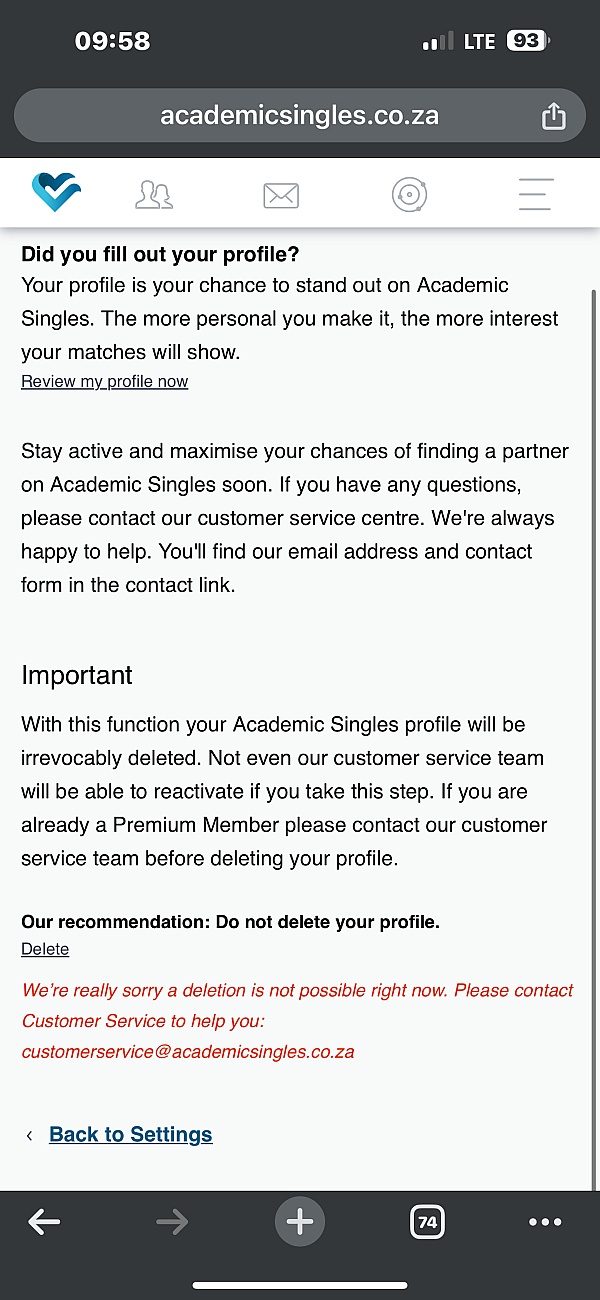Tap the customerservice@academicsingles.co.za email address
This screenshot has width=600, height=1300.
188,1052
